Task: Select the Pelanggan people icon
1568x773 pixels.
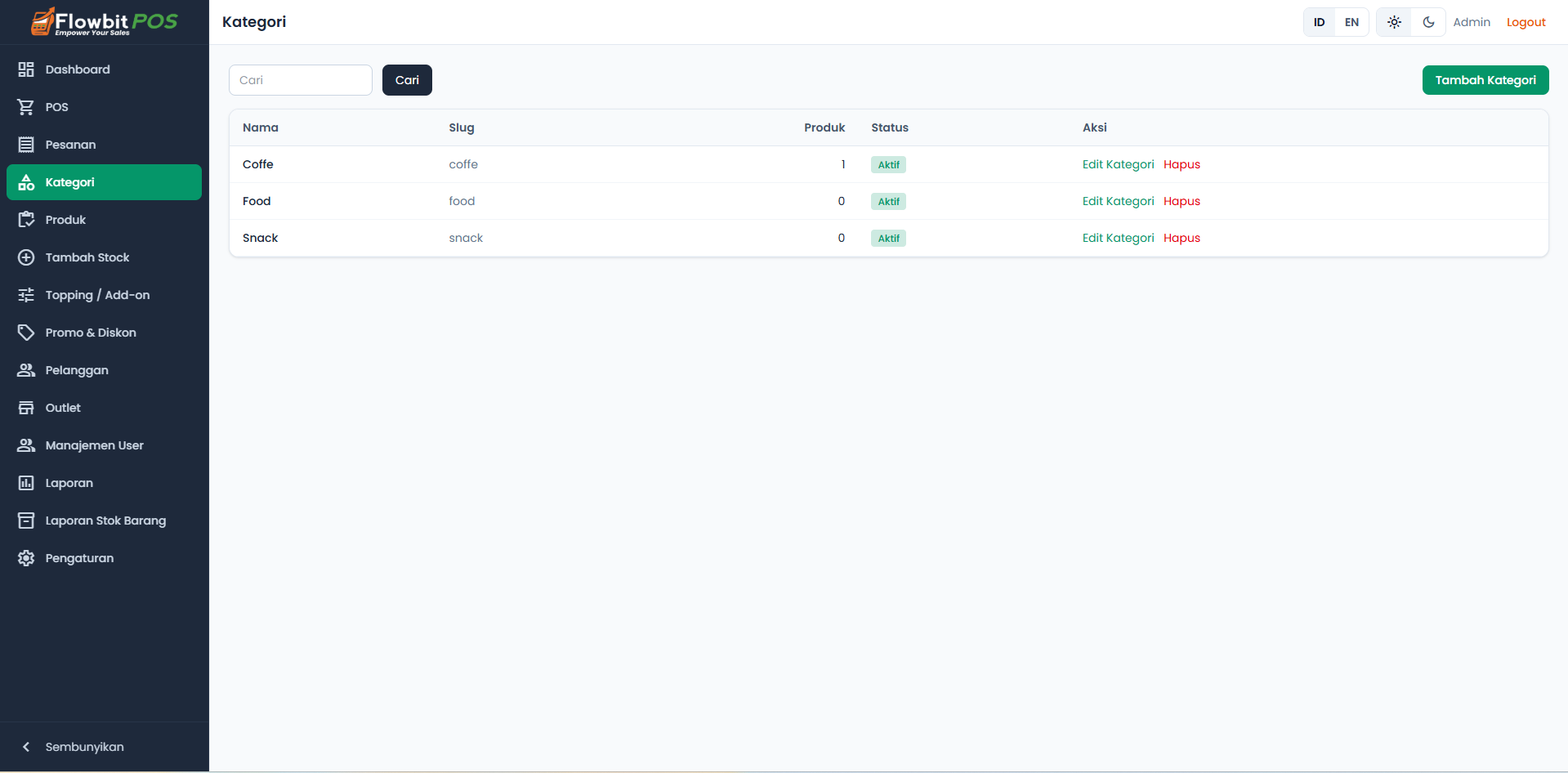Action: click(25, 369)
